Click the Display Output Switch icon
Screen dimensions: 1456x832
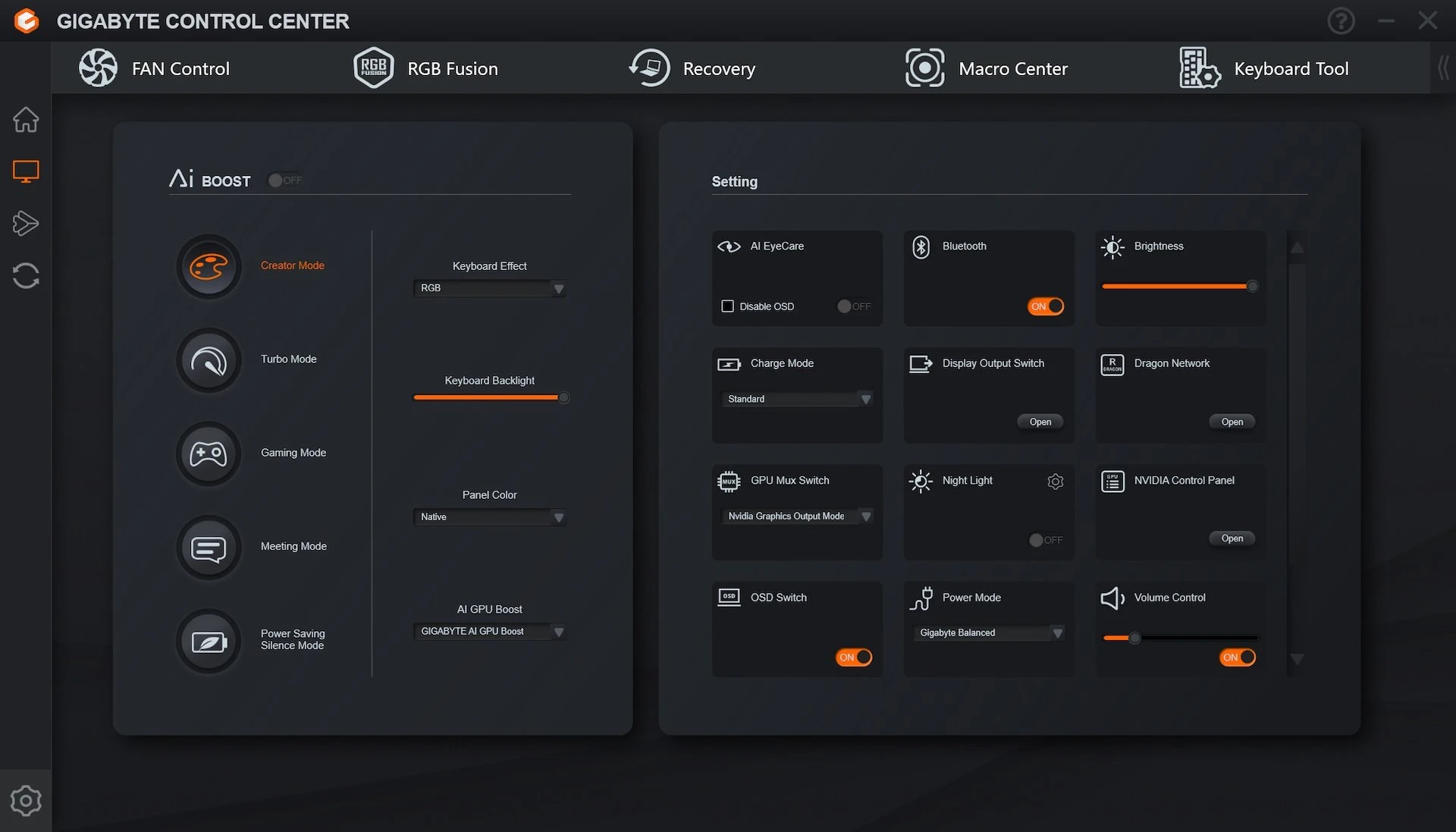(x=921, y=364)
